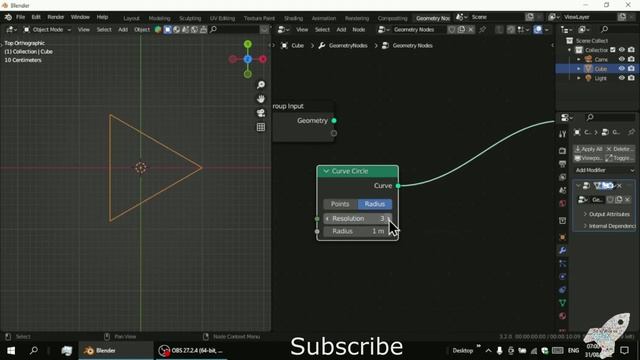The width and height of the screenshot is (640, 360).
Task: Switch to the UV Editing workspace tab
Action: coord(222,18)
